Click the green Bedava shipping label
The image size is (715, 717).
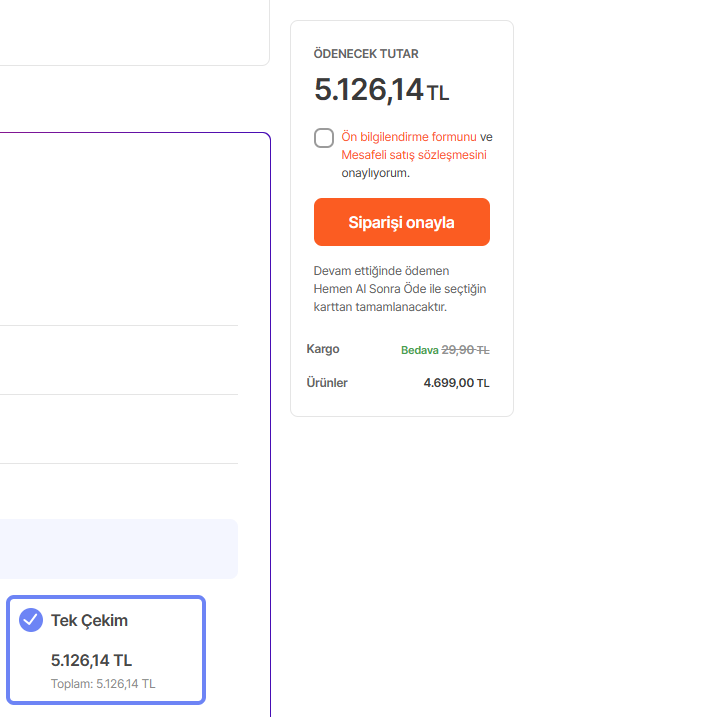click(419, 350)
